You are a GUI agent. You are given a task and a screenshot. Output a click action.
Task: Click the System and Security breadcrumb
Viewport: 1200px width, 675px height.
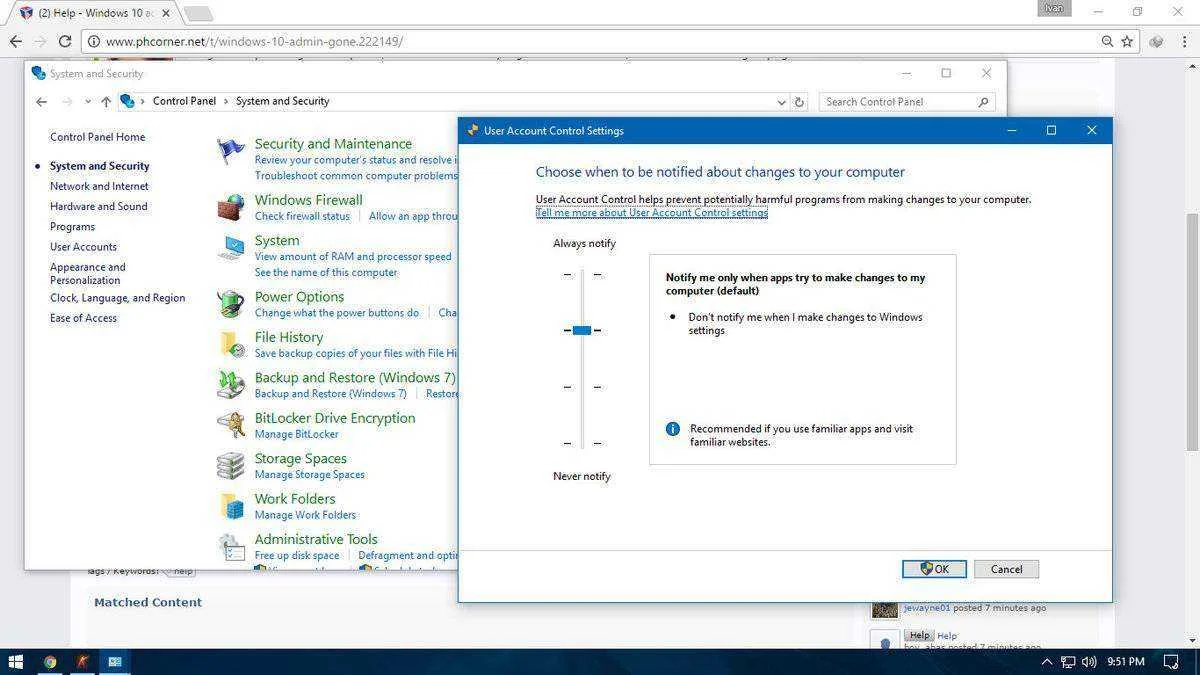coord(282,101)
